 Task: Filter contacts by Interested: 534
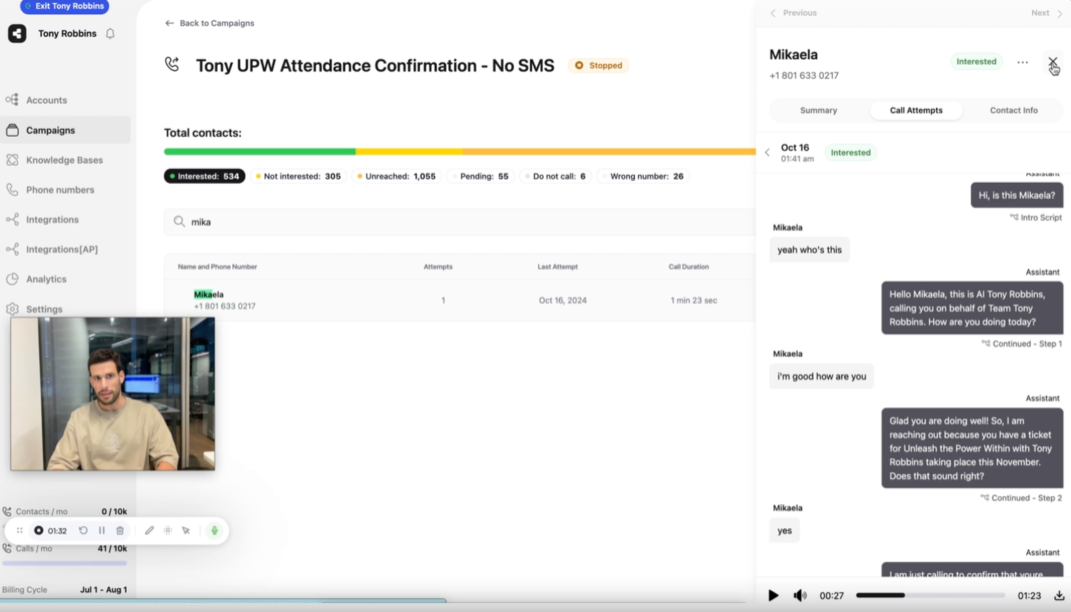tap(204, 176)
